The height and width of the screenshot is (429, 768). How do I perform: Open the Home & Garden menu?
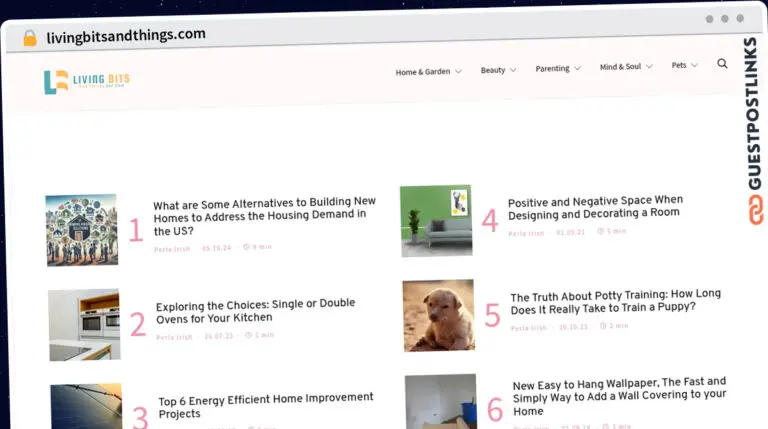click(x=423, y=72)
